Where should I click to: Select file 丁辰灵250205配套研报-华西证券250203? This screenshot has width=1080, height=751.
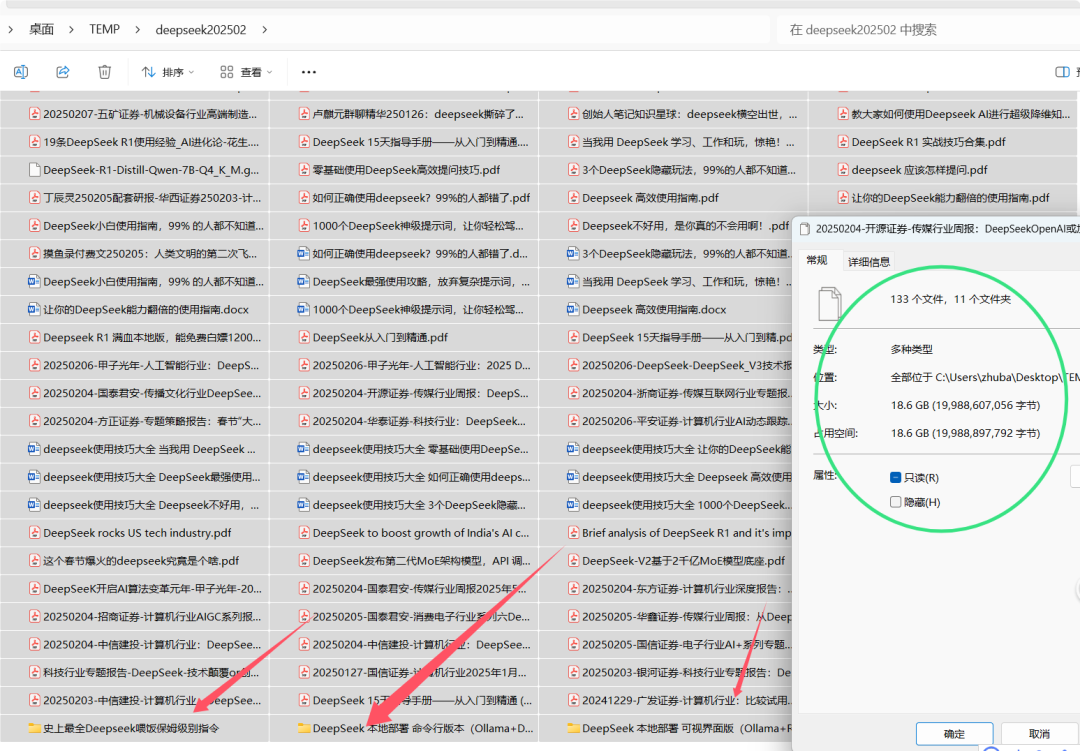pos(145,198)
